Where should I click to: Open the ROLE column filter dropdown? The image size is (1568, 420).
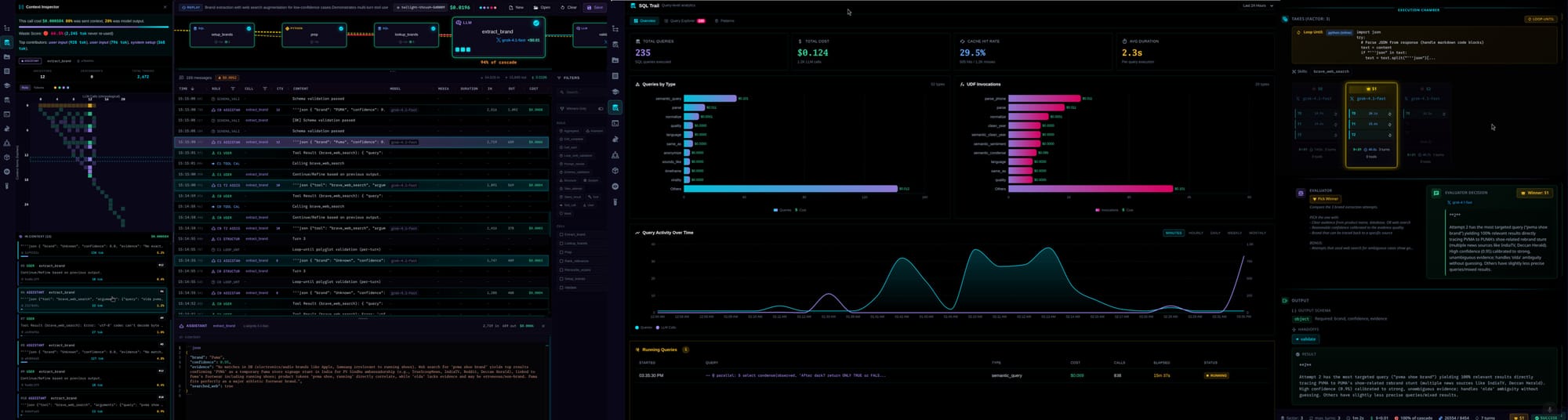[233, 89]
